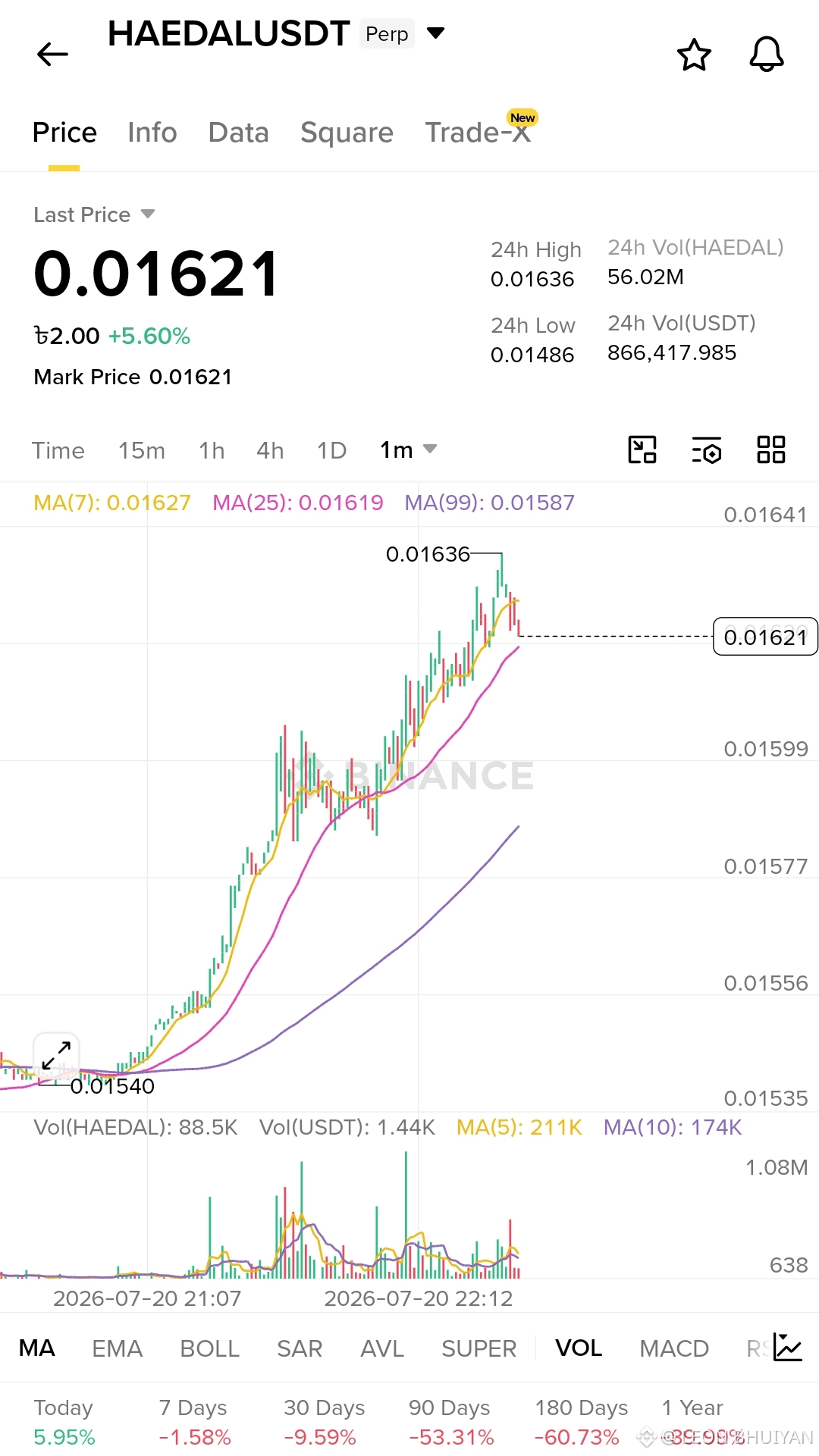This screenshot has height=1456, width=819.
Task: Tap the 24h High 0.01636 value
Action: (x=532, y=280)
